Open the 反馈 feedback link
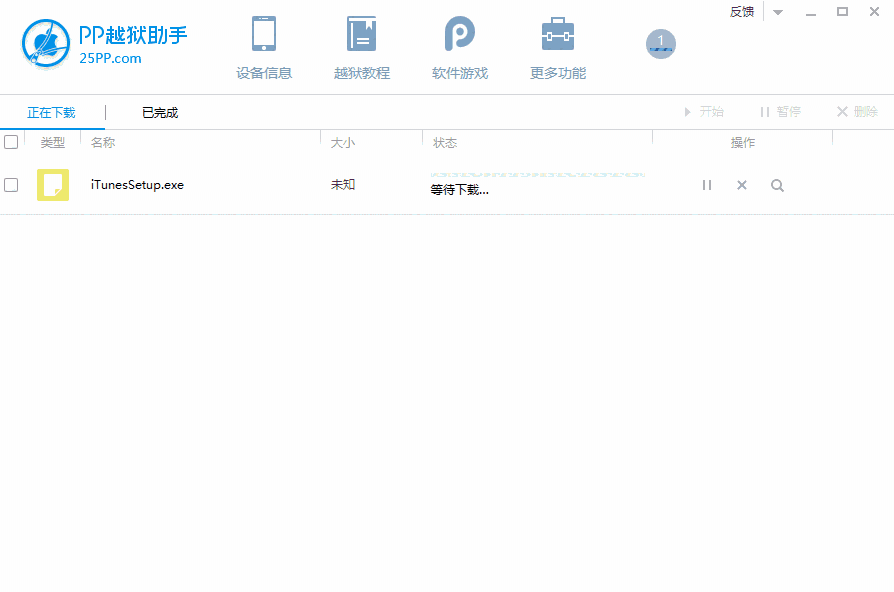The height and width of the screenshot is (592, 894). click(x=741, y=11)
